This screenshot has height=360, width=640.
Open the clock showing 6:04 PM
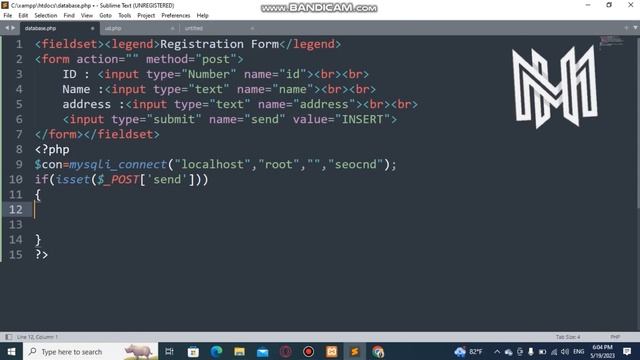(x=602, y=351)
